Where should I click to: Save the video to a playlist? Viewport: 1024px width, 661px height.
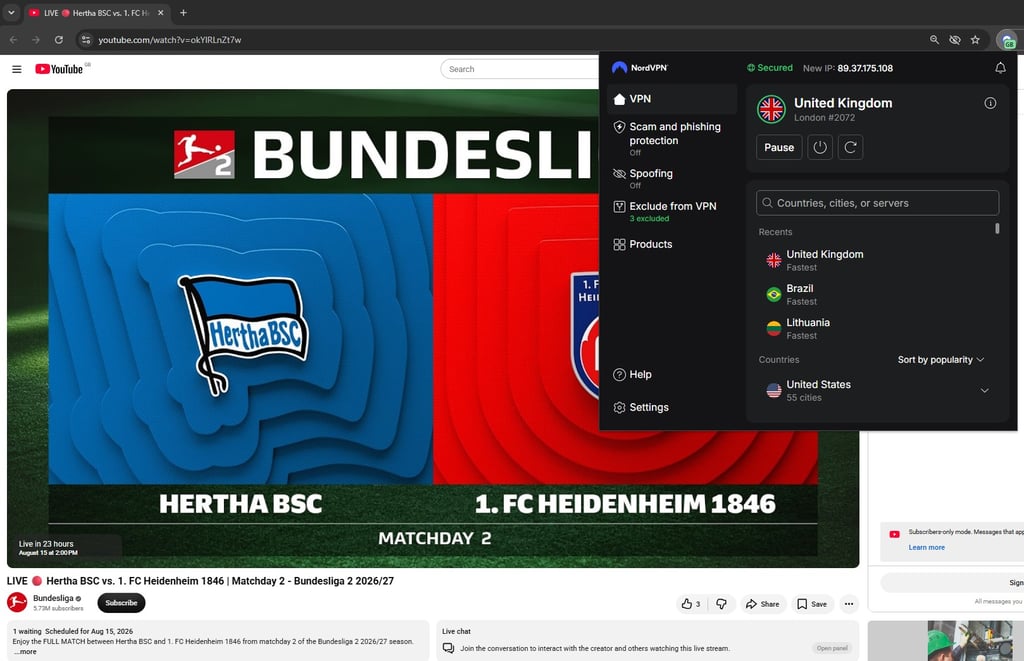coord(812,604)
